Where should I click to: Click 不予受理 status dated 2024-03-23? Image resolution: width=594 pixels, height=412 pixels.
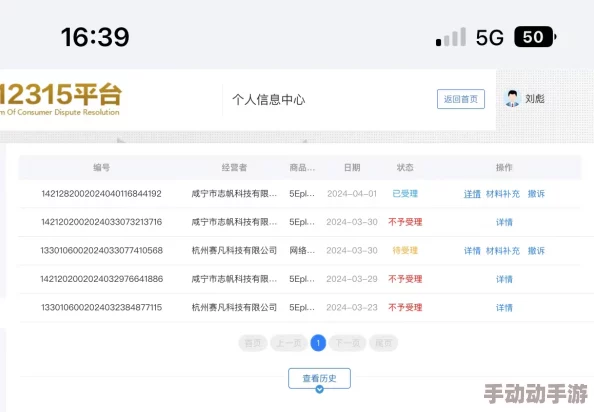point(405,307)
